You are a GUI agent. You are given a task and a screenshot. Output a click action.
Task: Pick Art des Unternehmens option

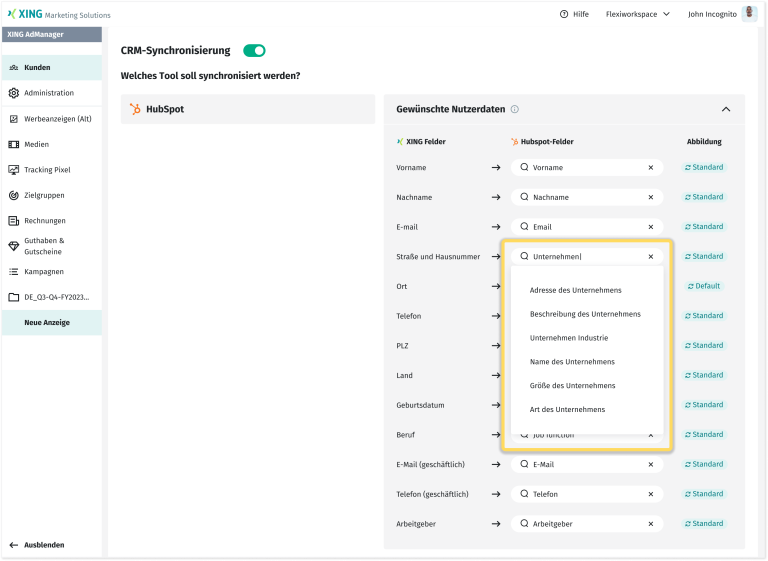coord(567,410)
